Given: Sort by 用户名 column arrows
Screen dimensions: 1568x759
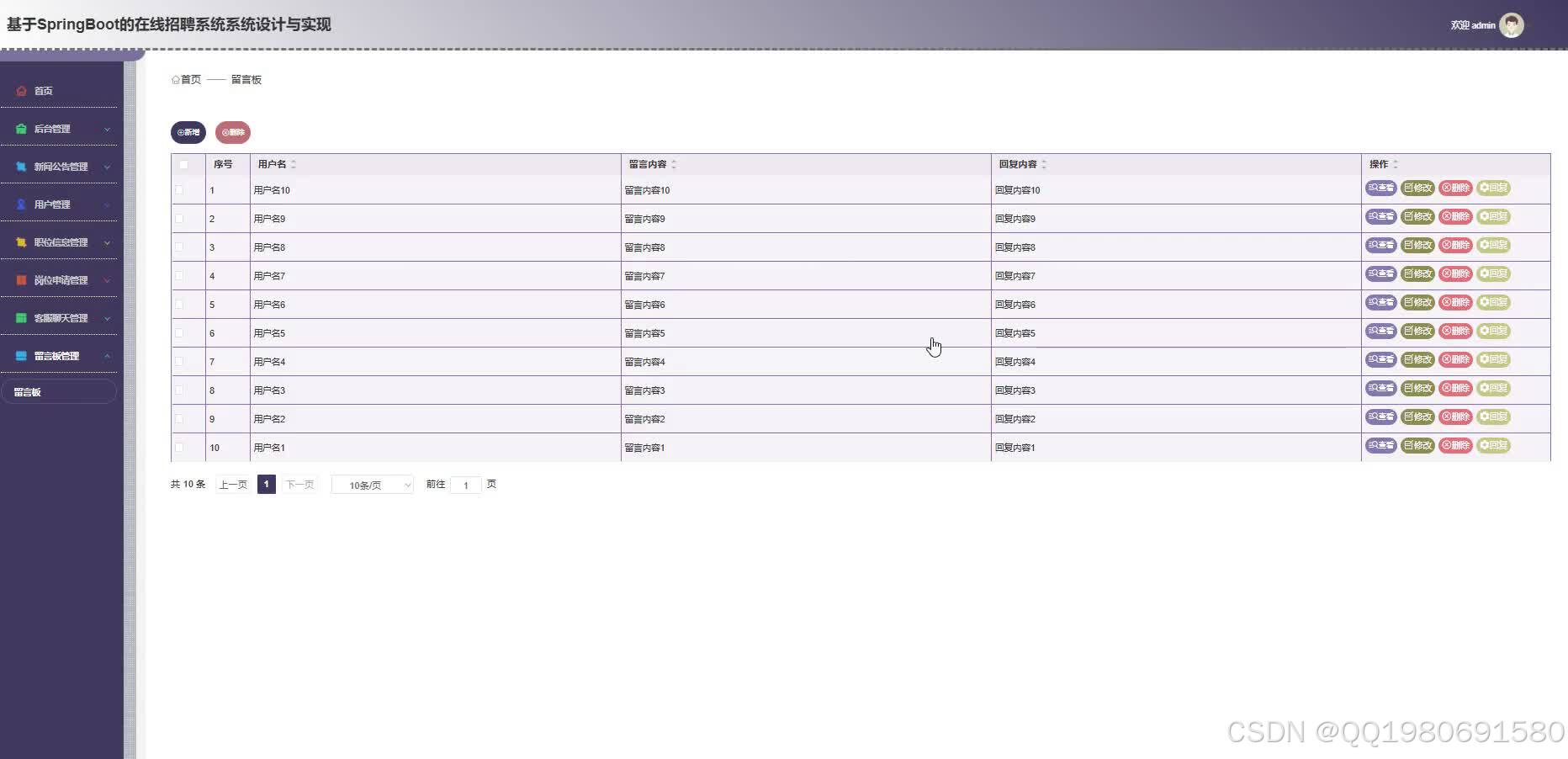Looking at the screenshot, I should click(x=294, y=165).
